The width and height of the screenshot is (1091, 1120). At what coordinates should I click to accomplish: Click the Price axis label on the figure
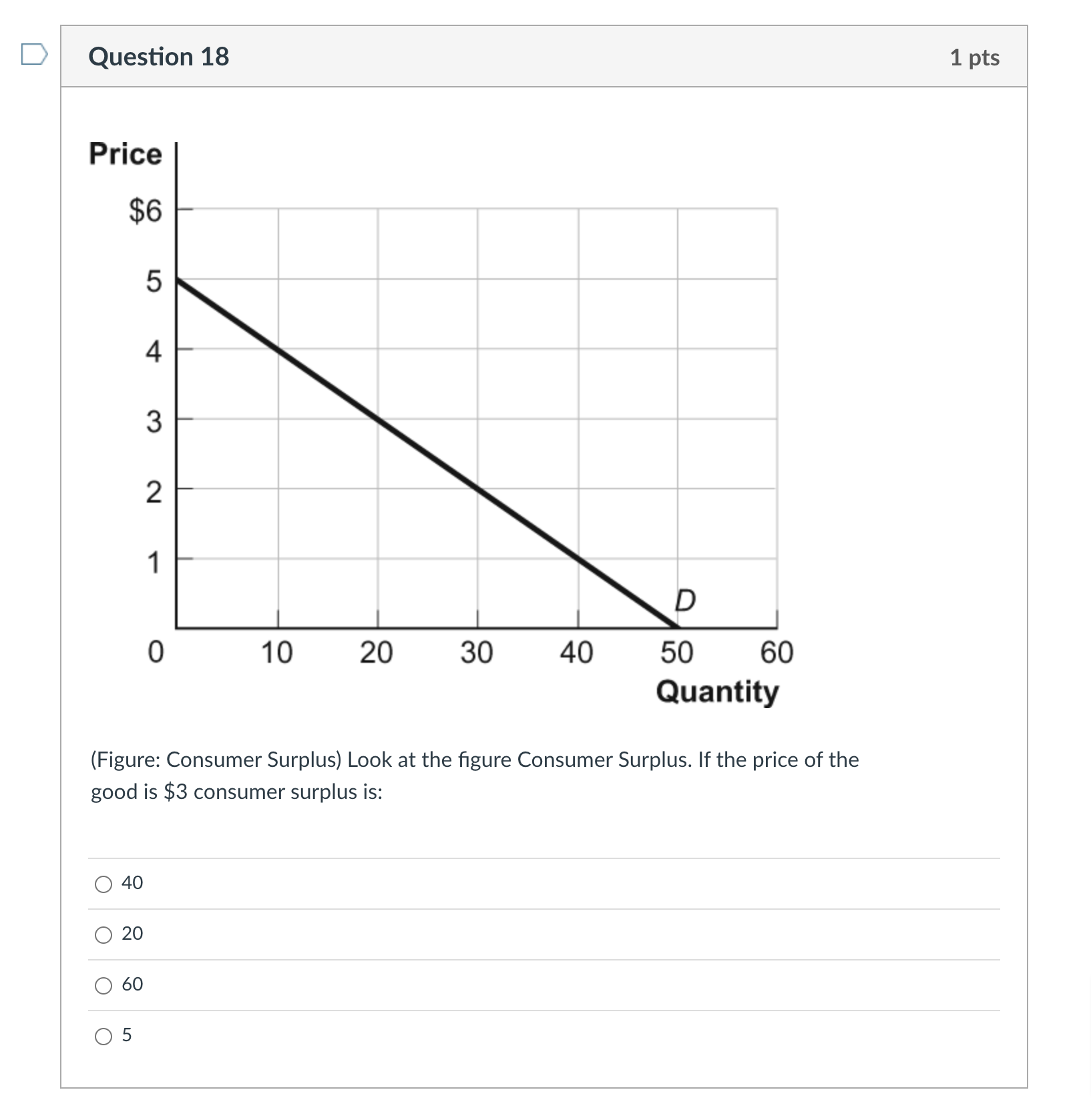(x=124, y=153)
